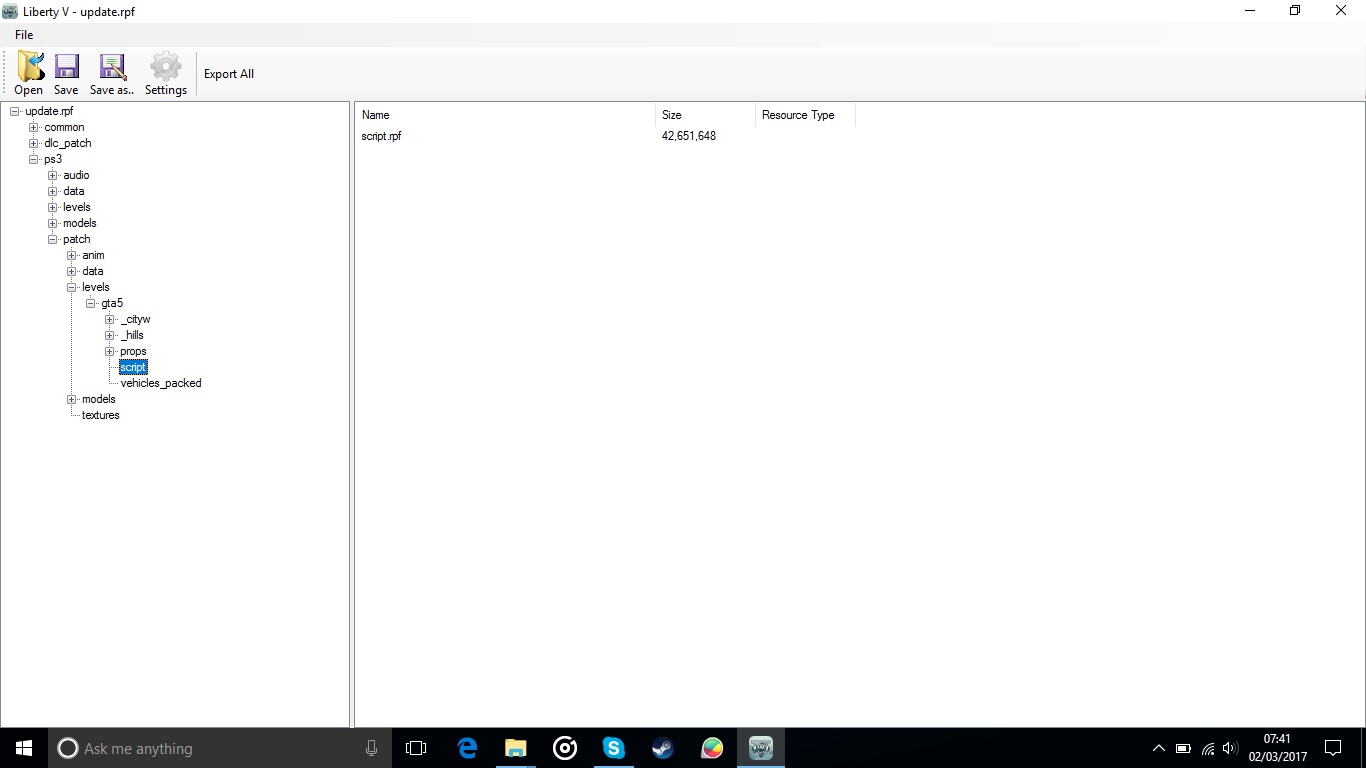Collapse the ps3 folder node

tap(34, 159)
